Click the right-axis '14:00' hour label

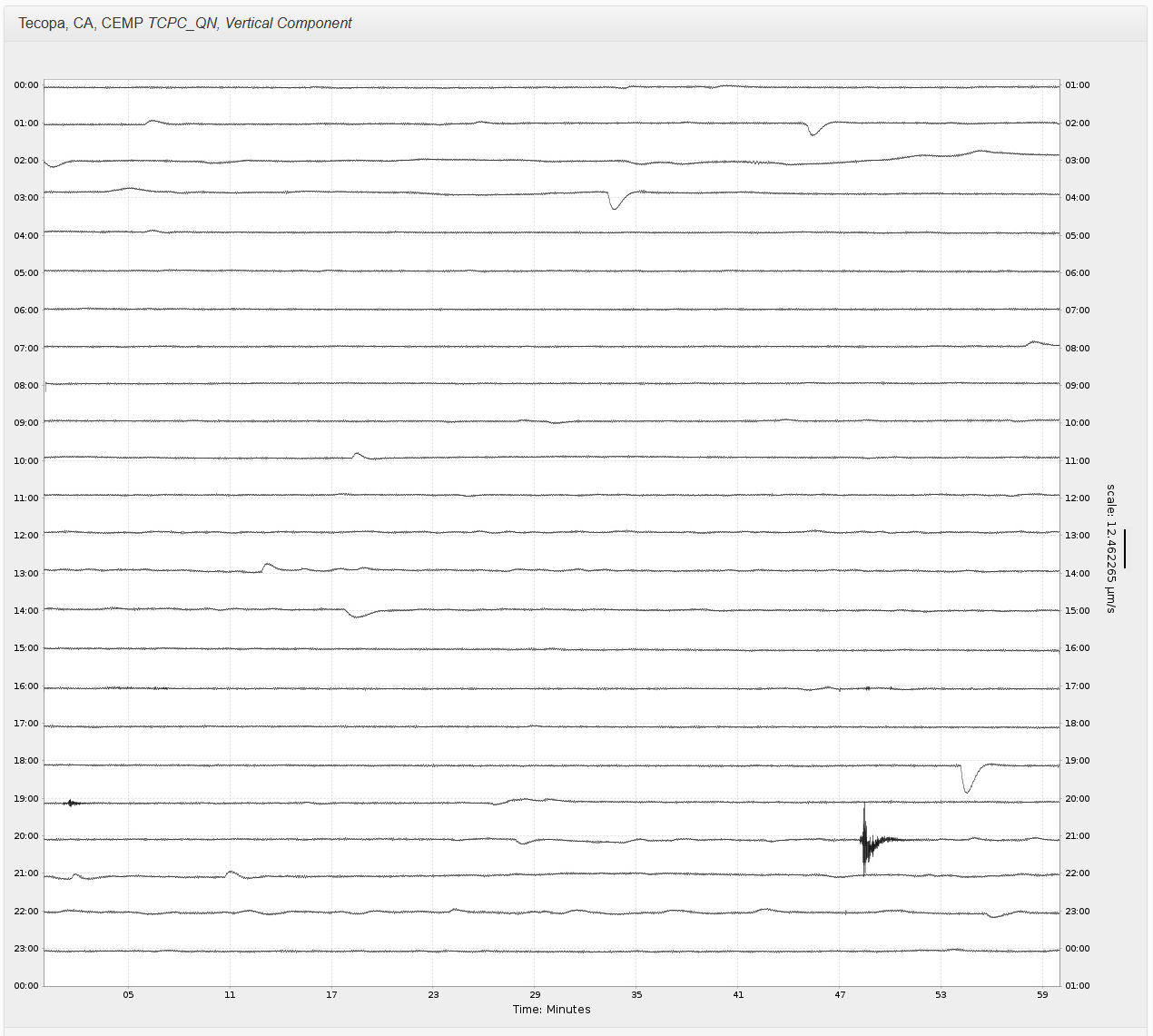(x=1078, y=574)
